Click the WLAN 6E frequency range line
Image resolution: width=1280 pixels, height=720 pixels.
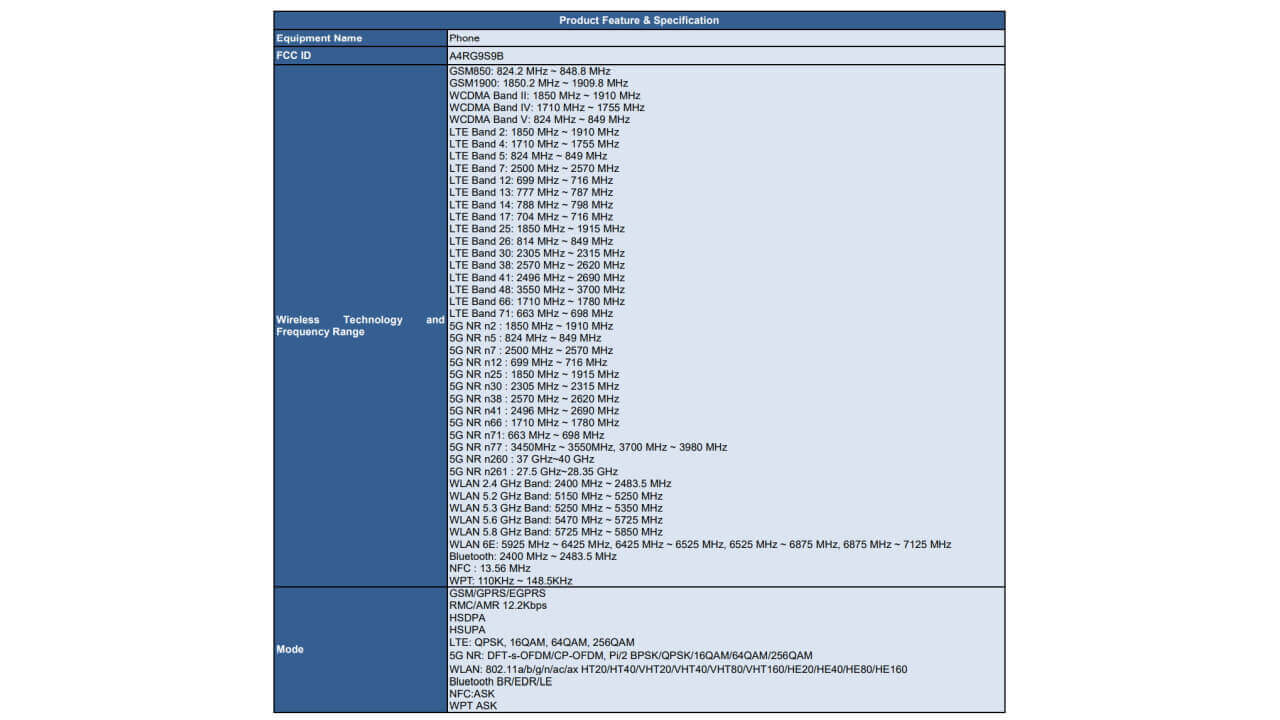[700, 544]
